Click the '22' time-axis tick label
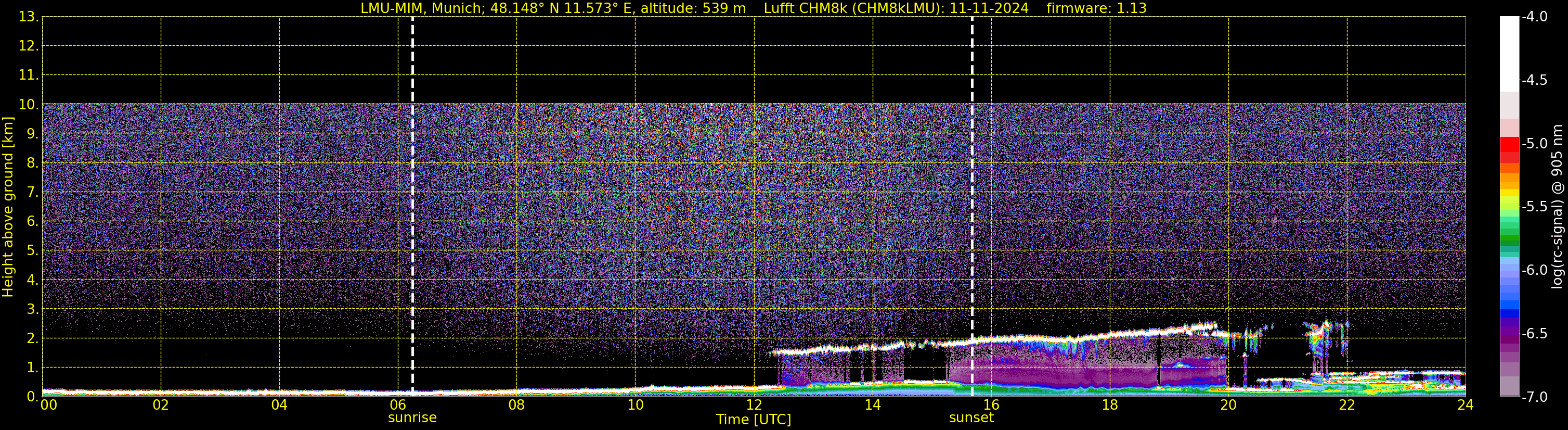 (1347, 405)
